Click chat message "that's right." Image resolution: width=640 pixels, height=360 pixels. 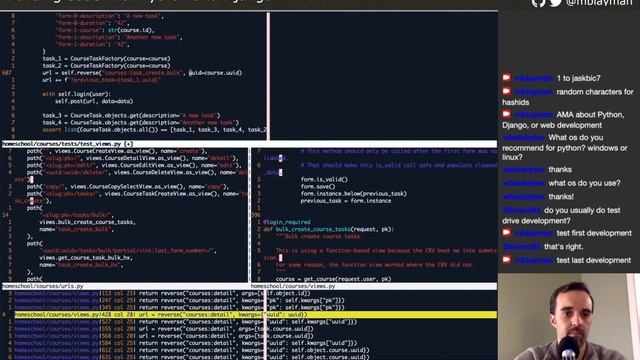pos(563,247)
